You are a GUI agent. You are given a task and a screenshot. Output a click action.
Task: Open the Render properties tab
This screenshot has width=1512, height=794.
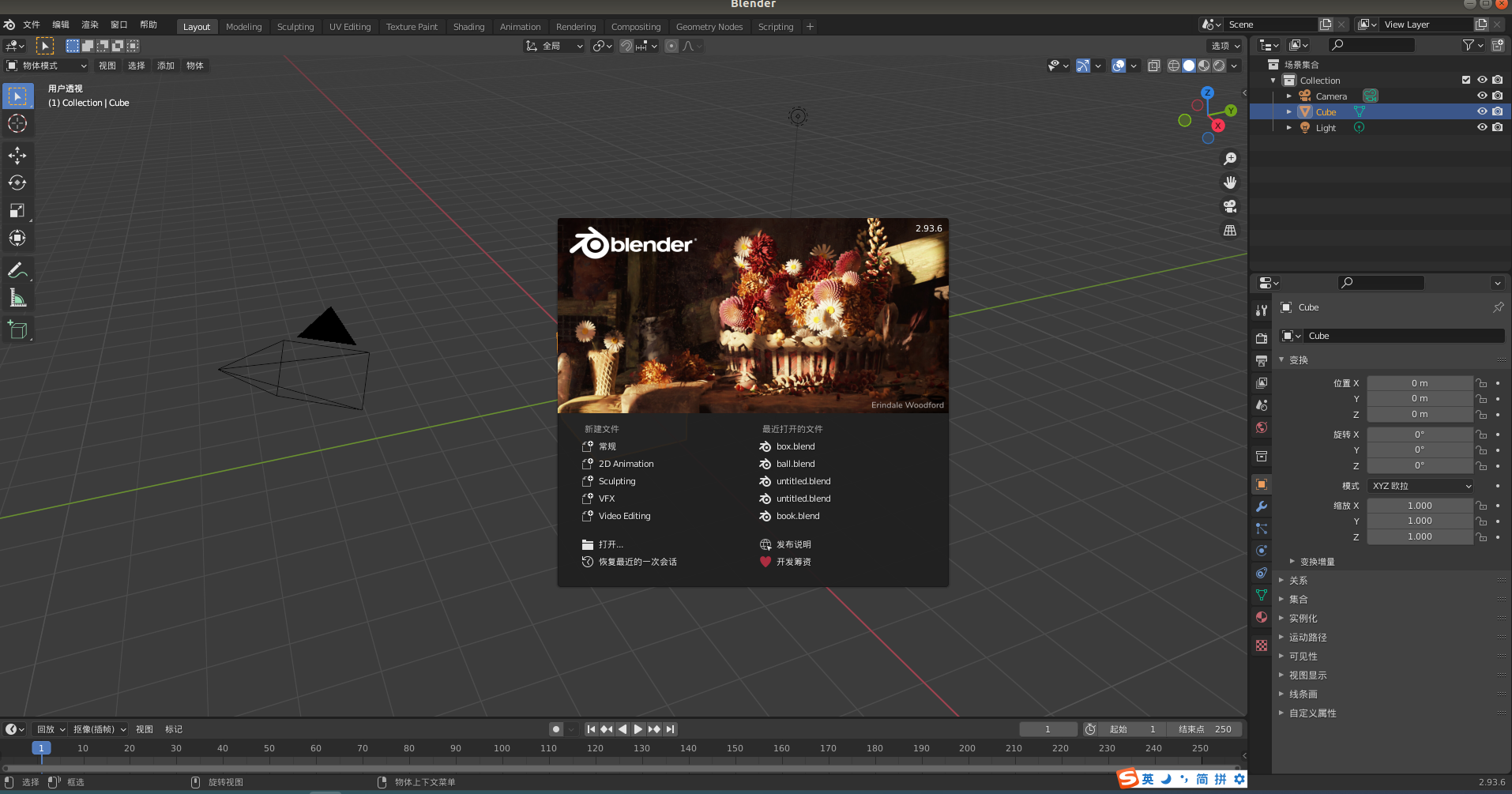click(1262, 338)
